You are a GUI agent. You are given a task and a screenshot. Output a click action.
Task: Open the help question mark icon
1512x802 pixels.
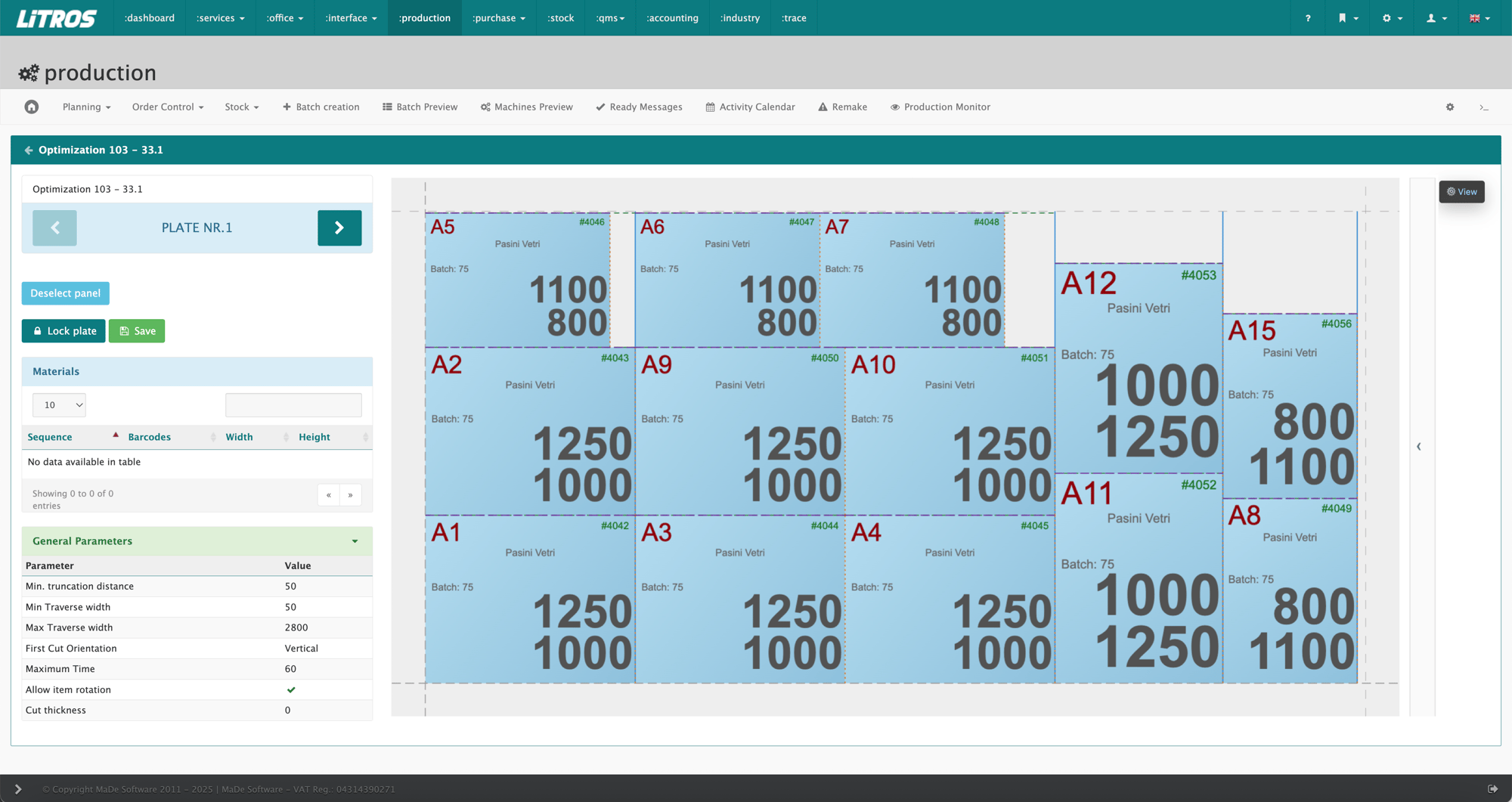1308,18
